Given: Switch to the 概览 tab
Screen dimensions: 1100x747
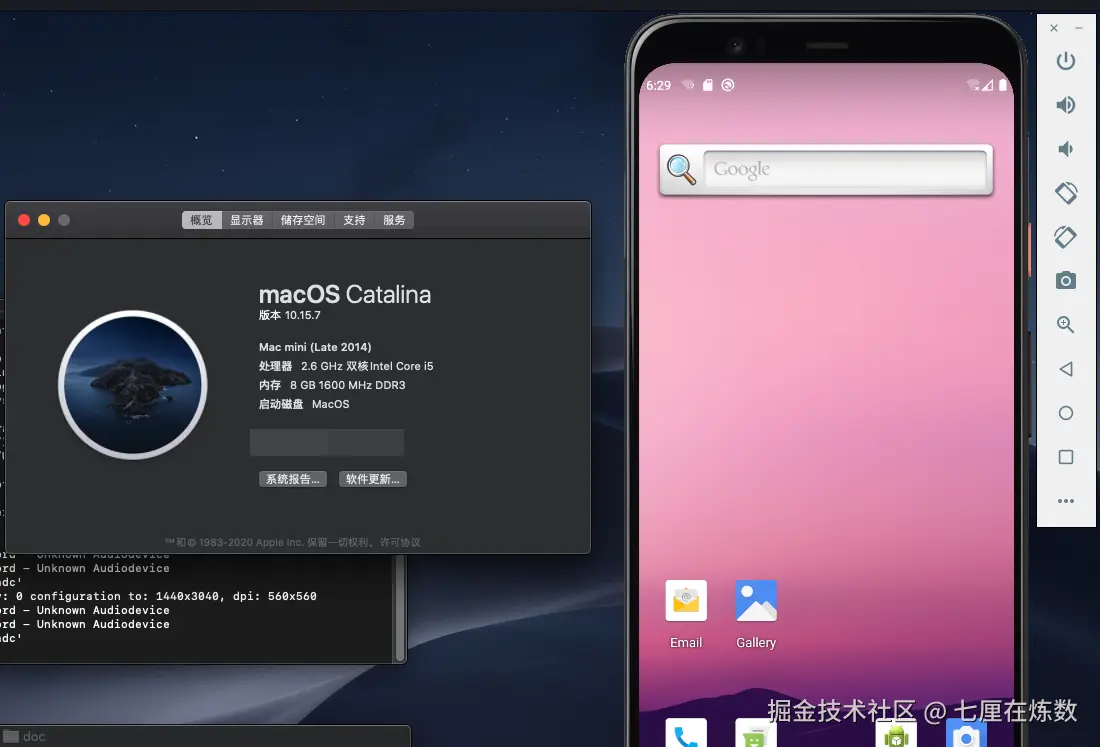Looking at the screenshot, I should (x=201, y=220).
